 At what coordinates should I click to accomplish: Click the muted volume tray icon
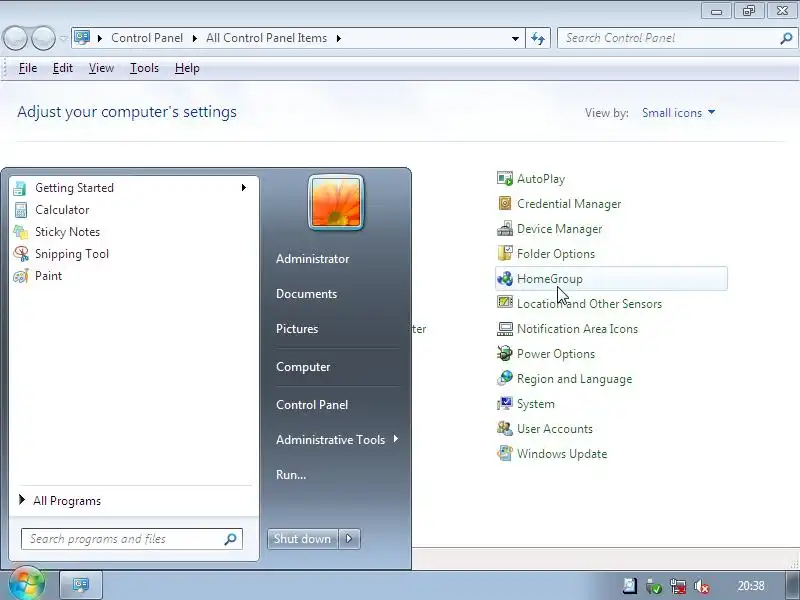tap(703, 586)
